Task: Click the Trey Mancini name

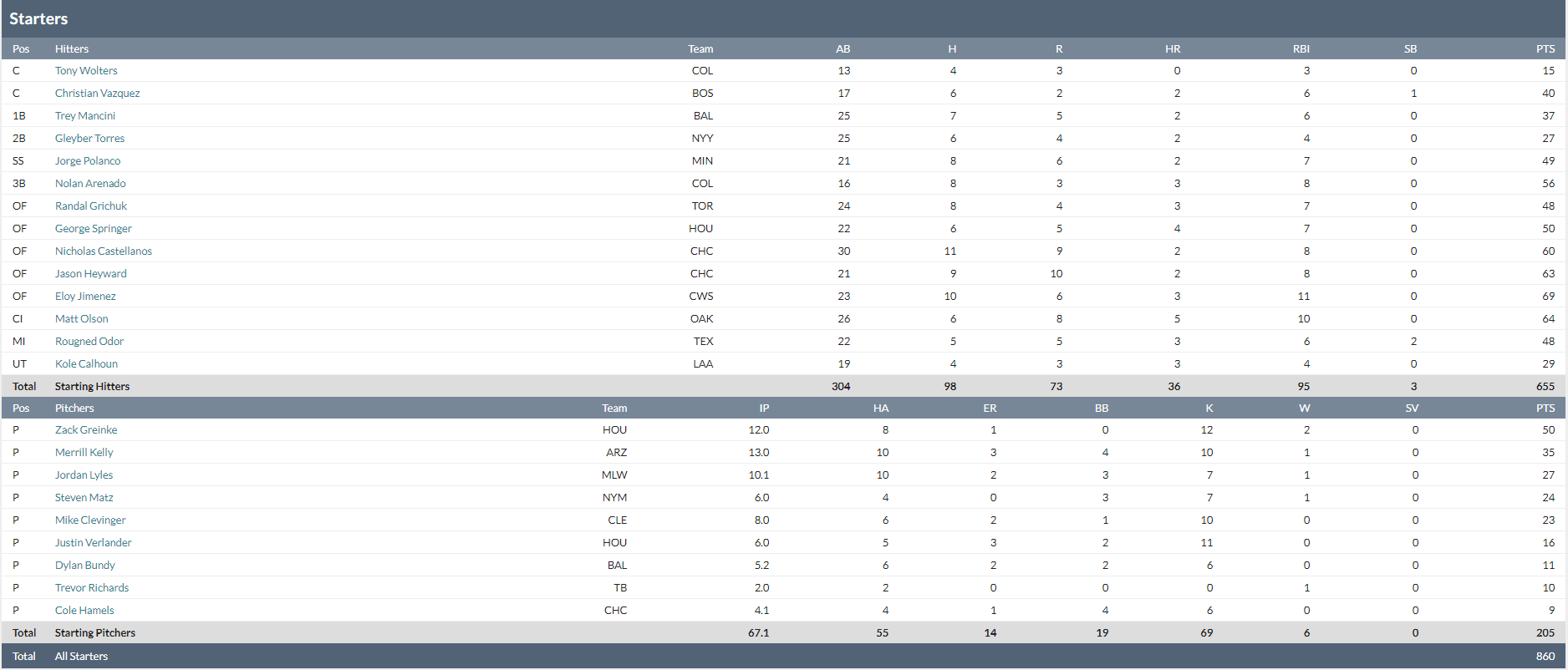Action: pos(85,116)
